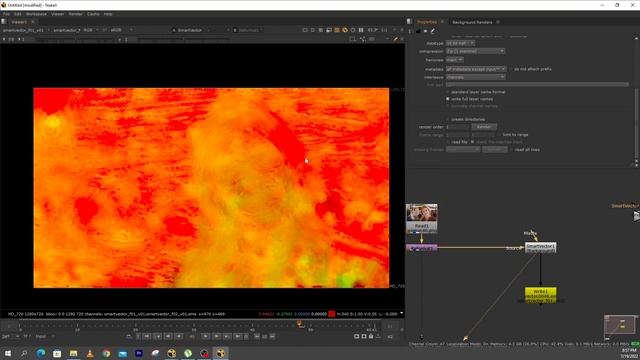Click the yellow ring icon in the viewer toolbar

(345, 30)
